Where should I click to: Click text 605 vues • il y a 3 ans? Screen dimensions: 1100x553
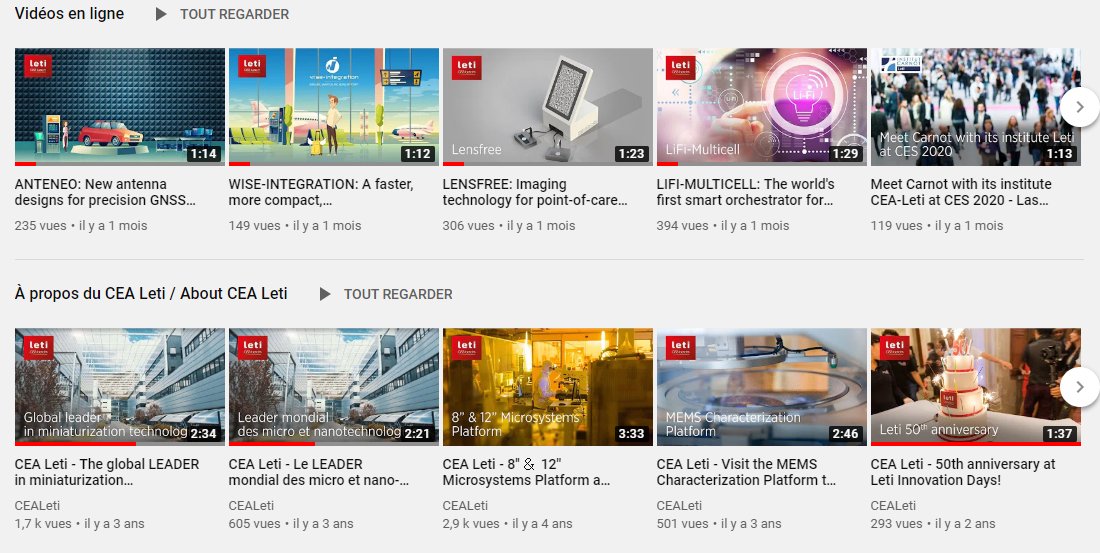click(x=291, y=524)
